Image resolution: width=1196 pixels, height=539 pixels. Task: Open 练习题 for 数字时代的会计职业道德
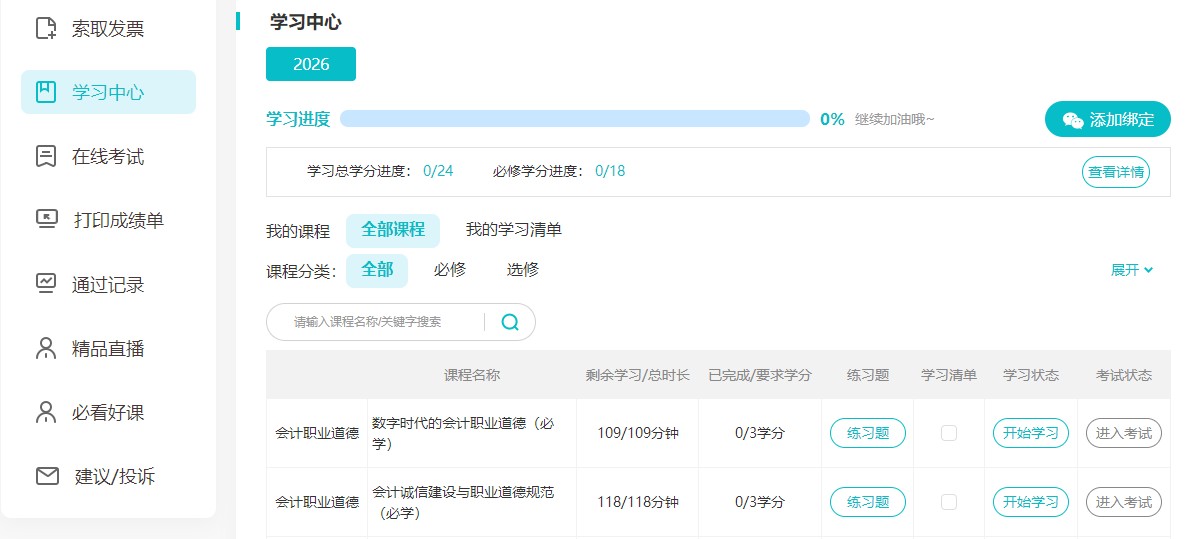[868, 433]
